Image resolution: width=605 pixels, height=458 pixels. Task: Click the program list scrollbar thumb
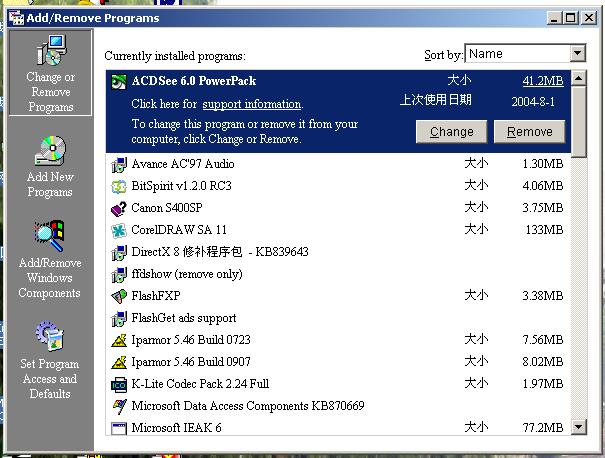[579, 122]
